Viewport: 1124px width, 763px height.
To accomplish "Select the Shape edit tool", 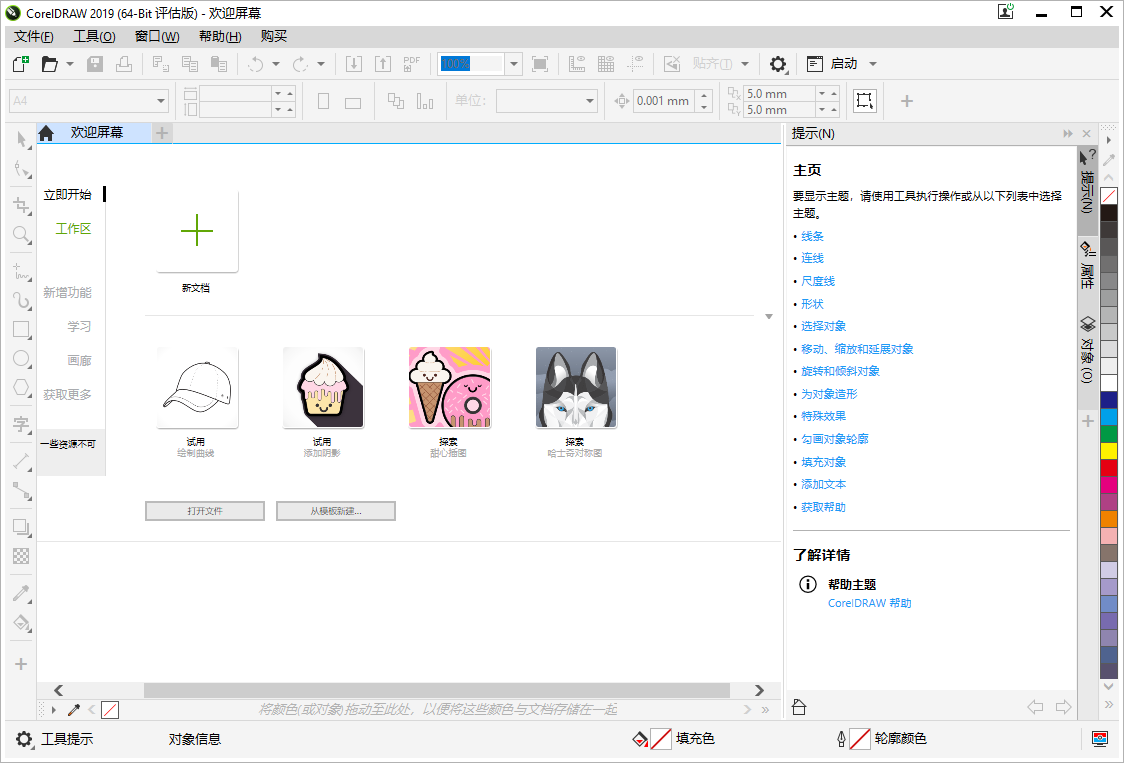I will (22, 169).
